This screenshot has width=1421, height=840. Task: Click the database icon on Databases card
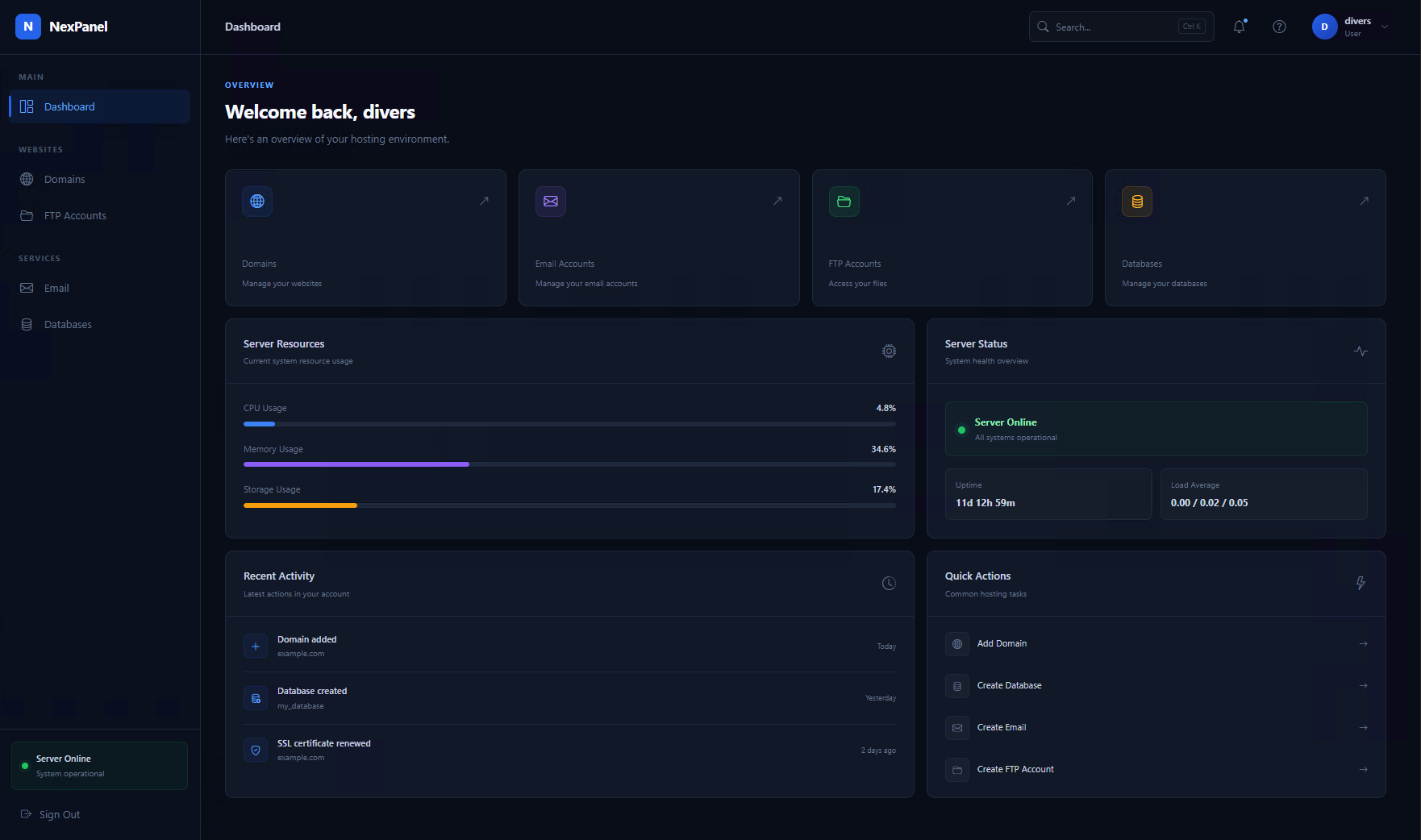pos(1137,202)
